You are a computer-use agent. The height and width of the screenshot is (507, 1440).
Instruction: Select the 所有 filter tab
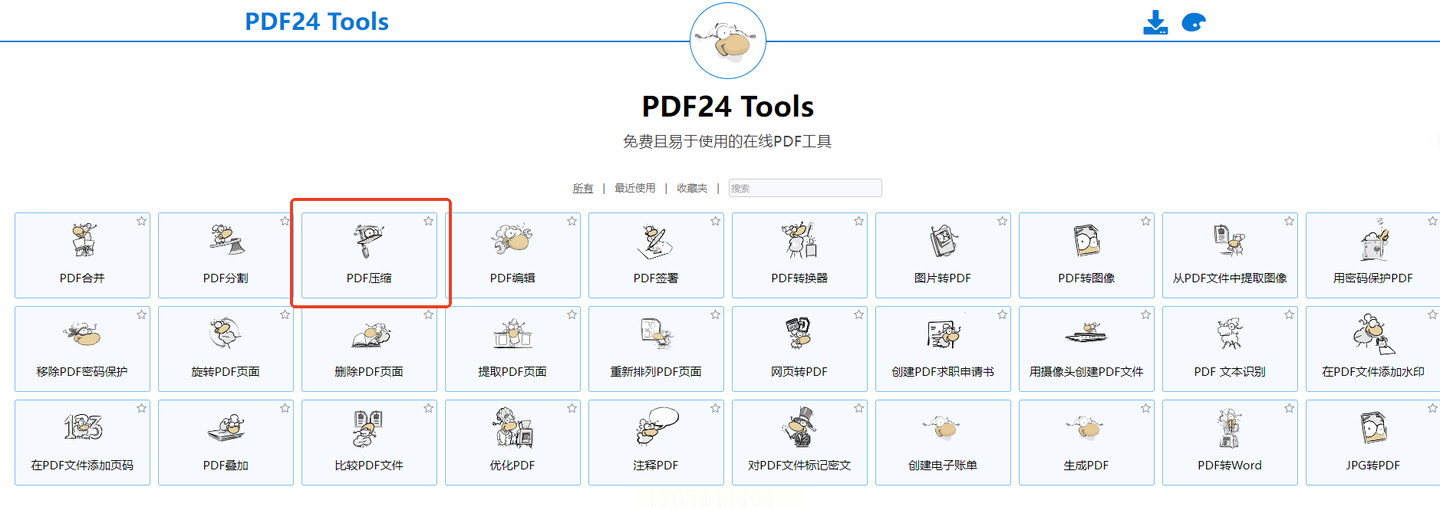coord(583,188)
